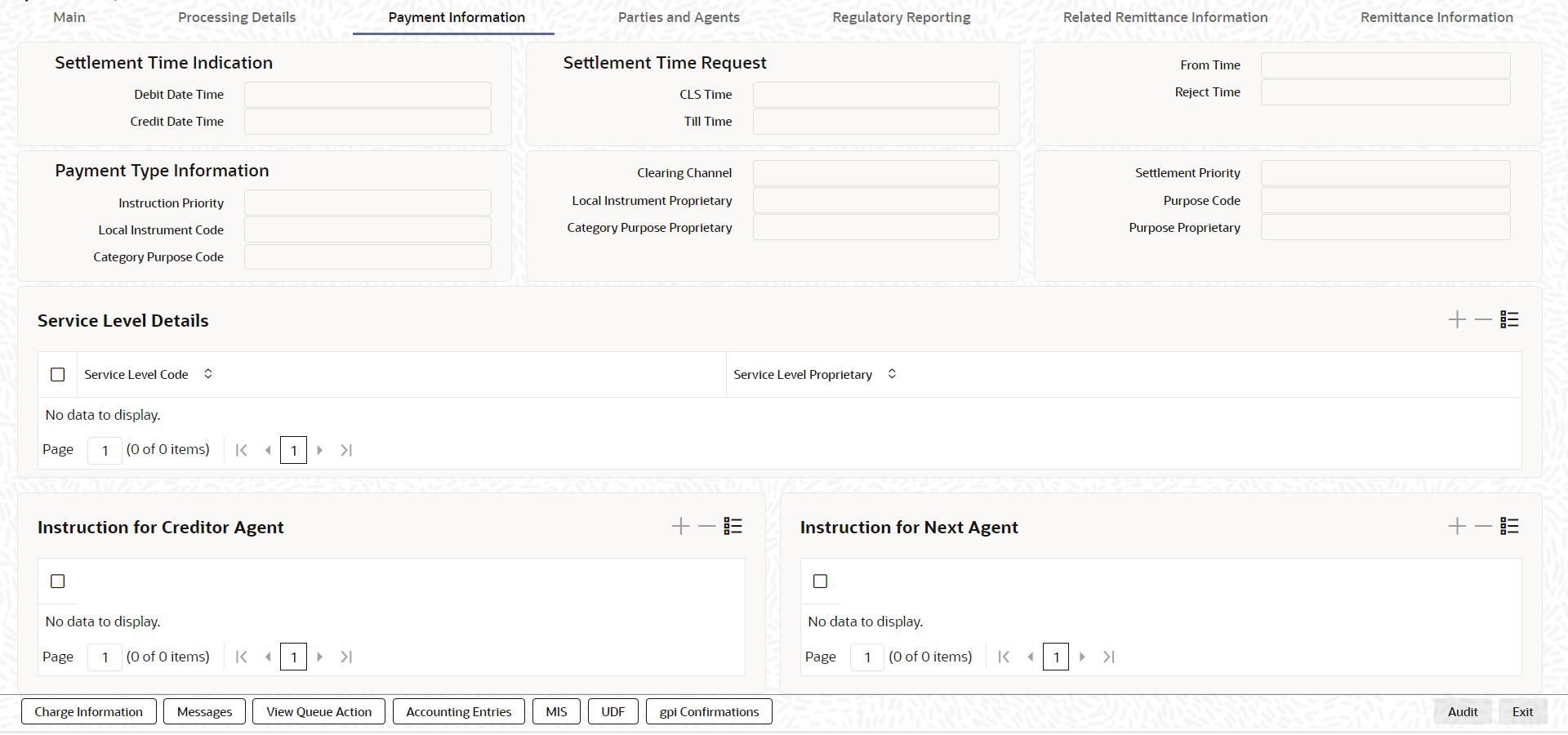Screen dimensions: 1568x735
Task: Click the Category Purpose Proprietary field
Action: 875,227
